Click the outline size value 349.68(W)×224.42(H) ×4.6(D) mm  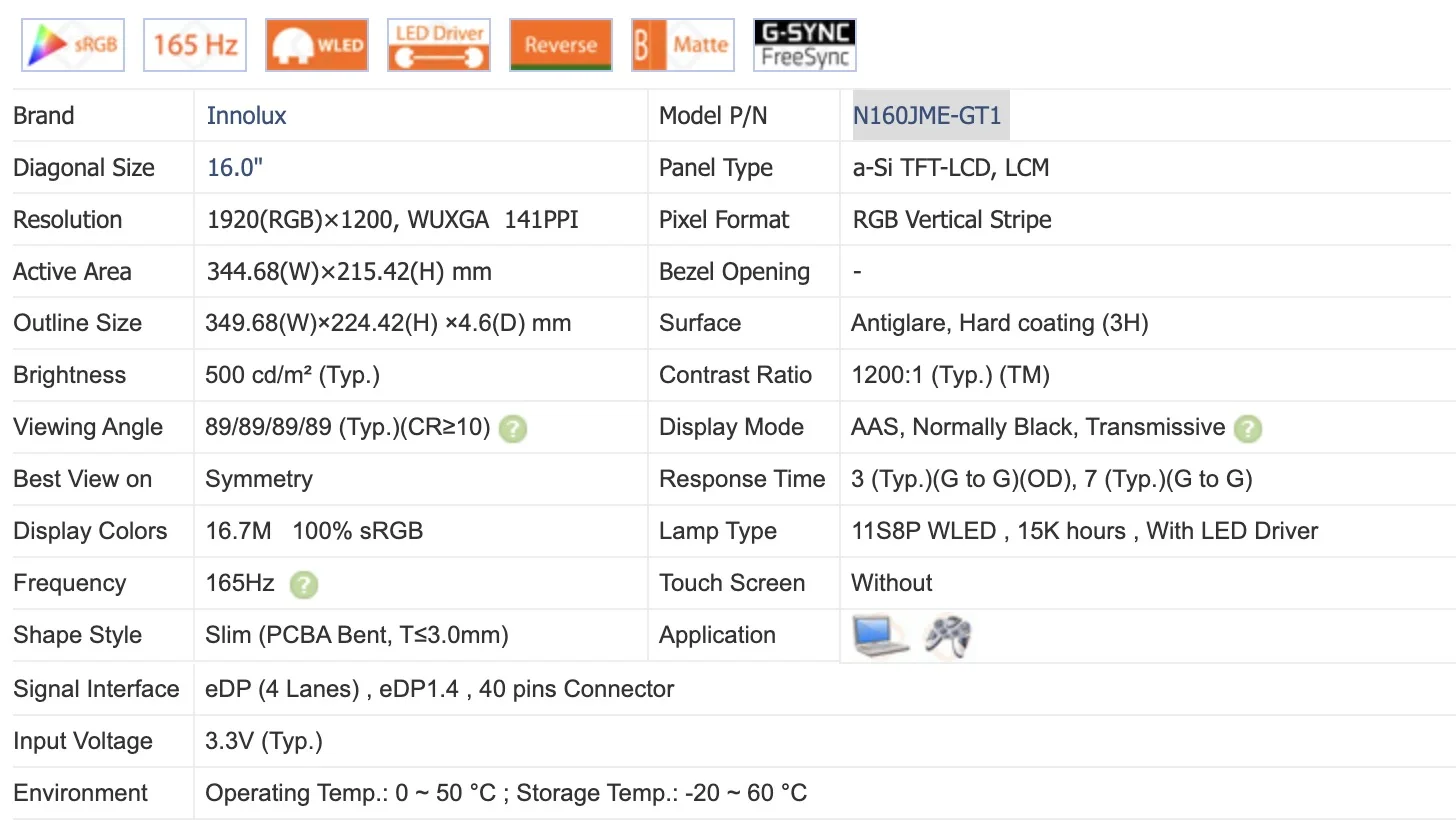click(388, 323)
